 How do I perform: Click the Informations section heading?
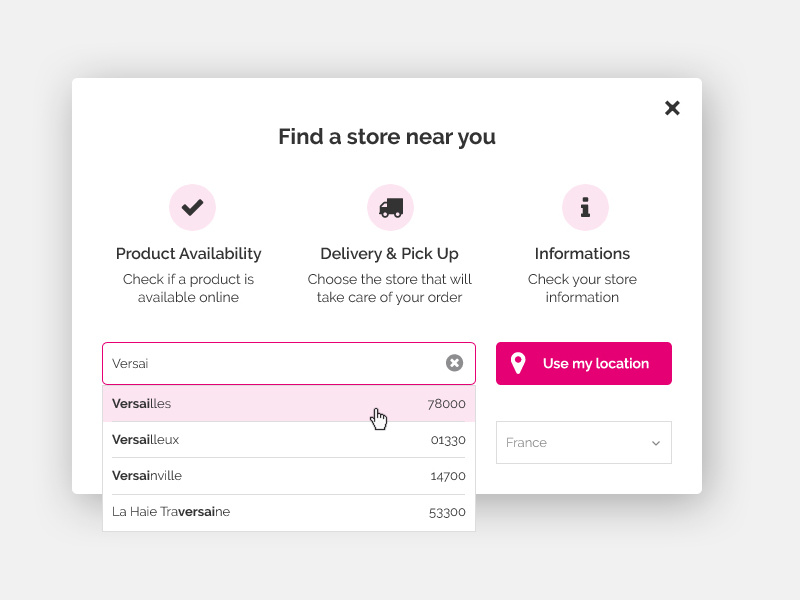pyautogui.click(x=583, y=253)
